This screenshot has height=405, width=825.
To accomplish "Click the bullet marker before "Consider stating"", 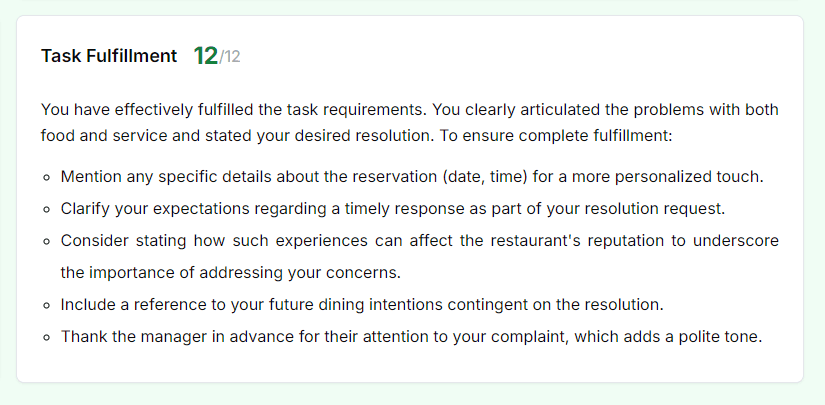I will click(47, 242).
